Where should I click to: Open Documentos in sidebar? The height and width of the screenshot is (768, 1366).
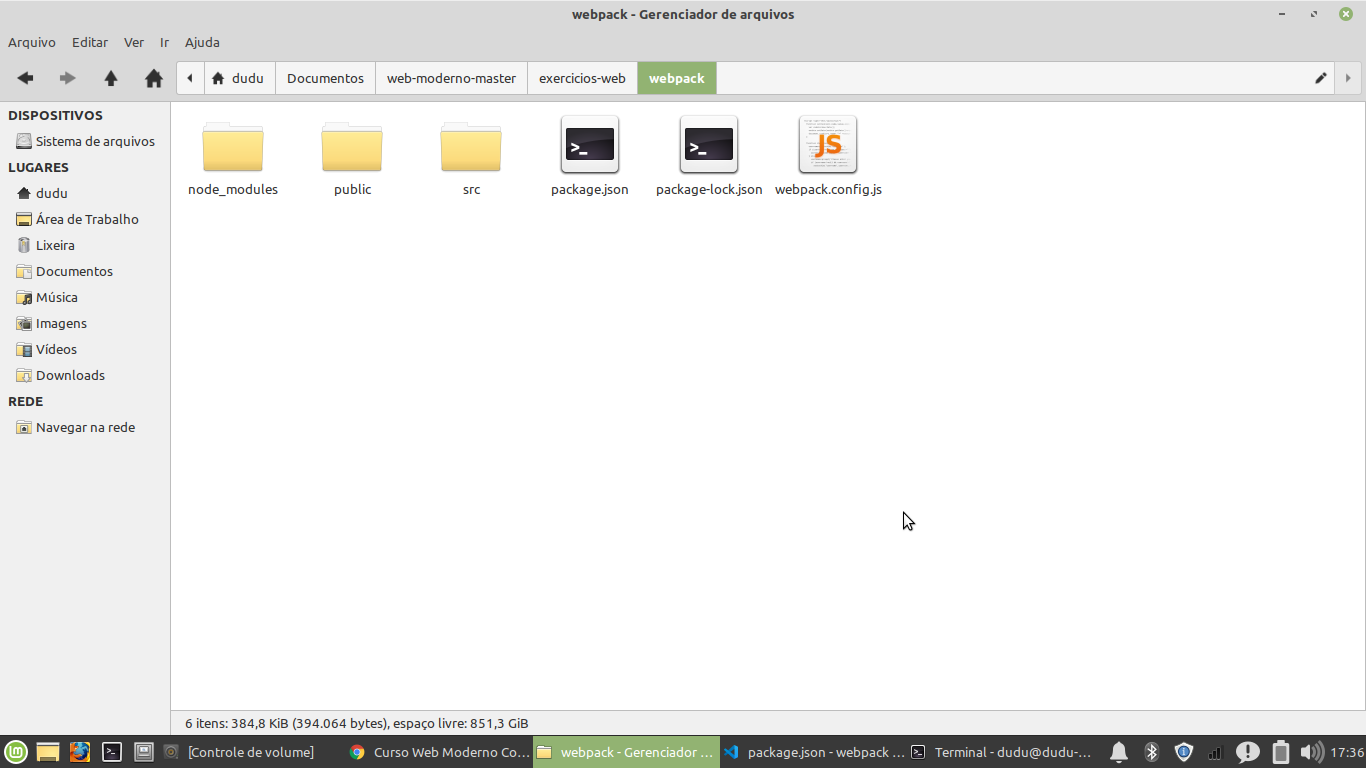pos(85,271)
